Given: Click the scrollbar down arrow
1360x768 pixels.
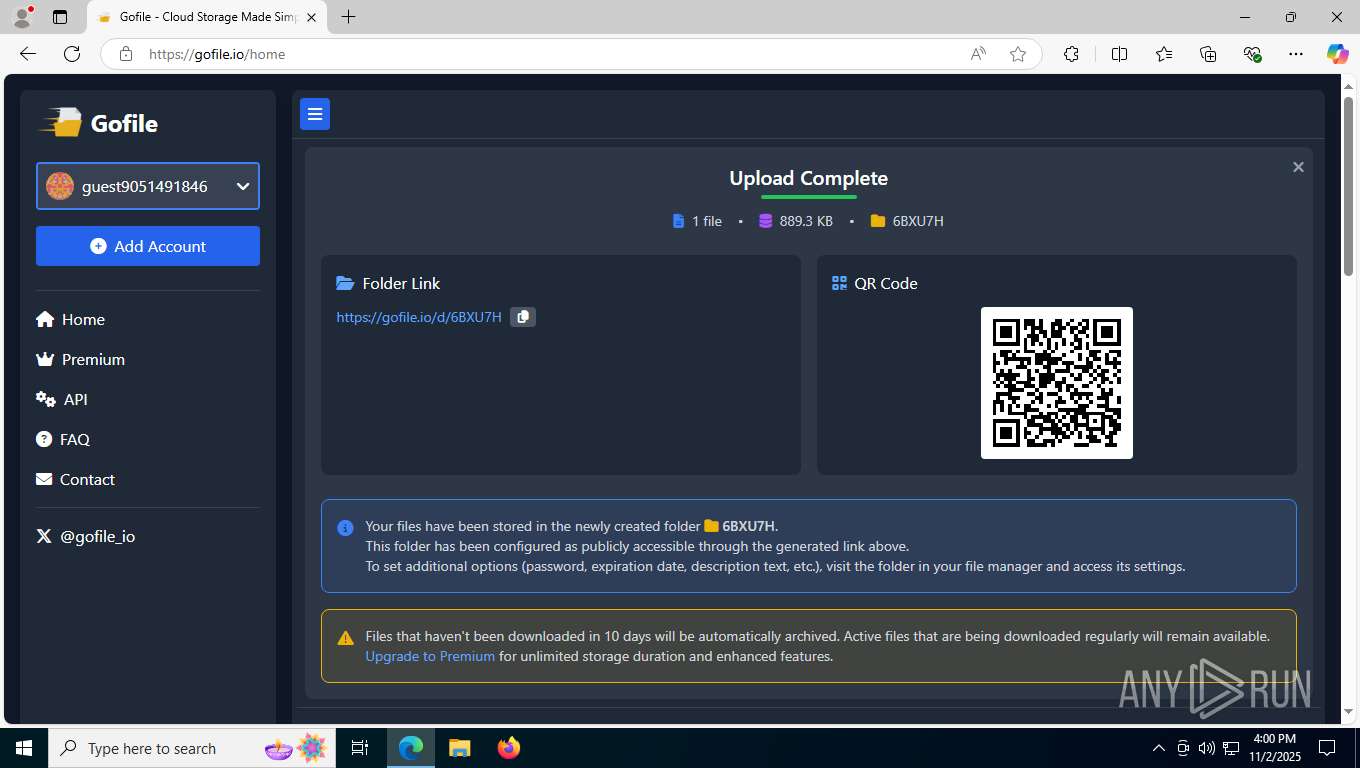Looking at the screenshot, I should pos(1348,711).
